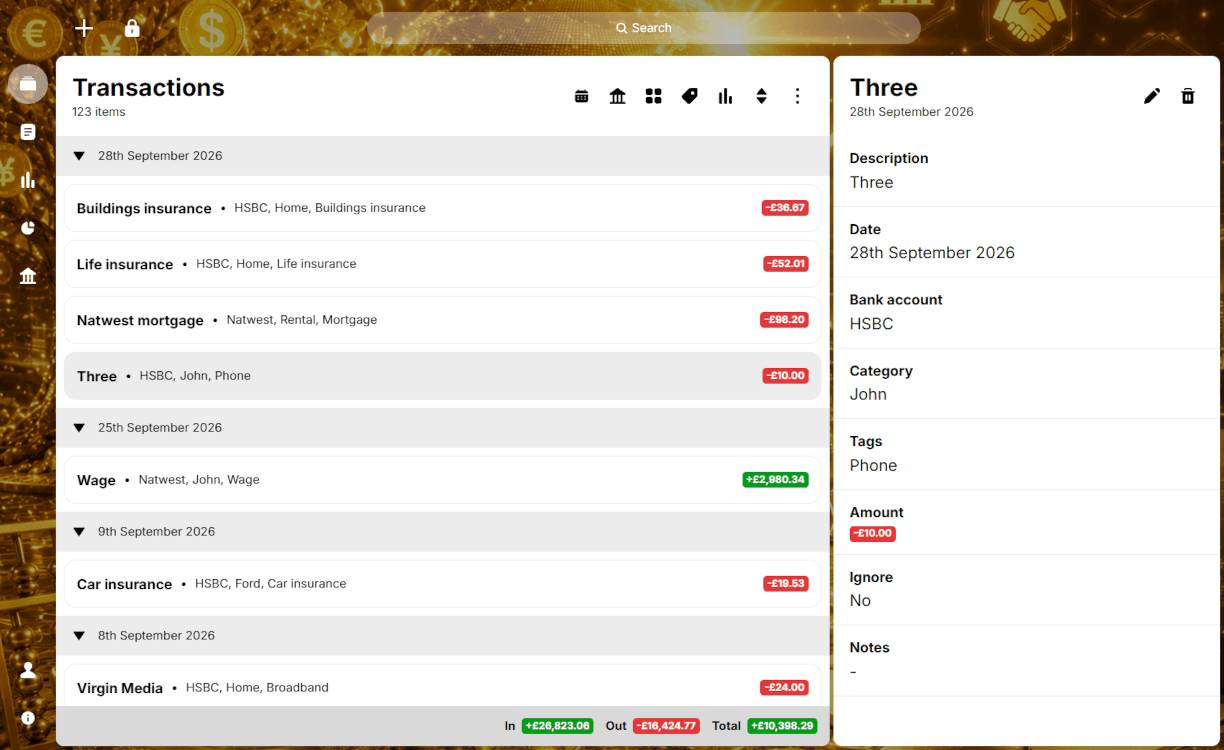Click the -£10.00 Amount badge in details
Viewport: 1224px width, 750px height.
click(873, 534)
